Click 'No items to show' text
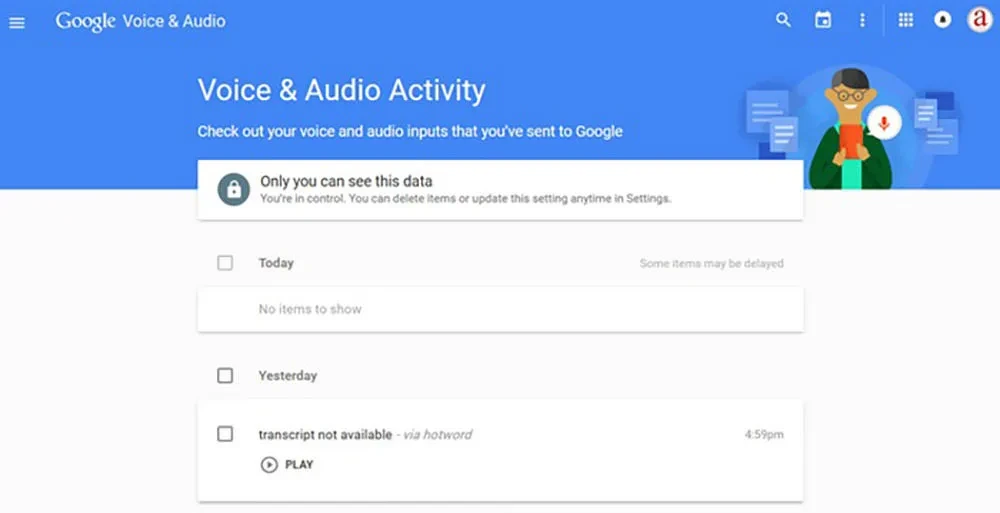 pos(310,309)
